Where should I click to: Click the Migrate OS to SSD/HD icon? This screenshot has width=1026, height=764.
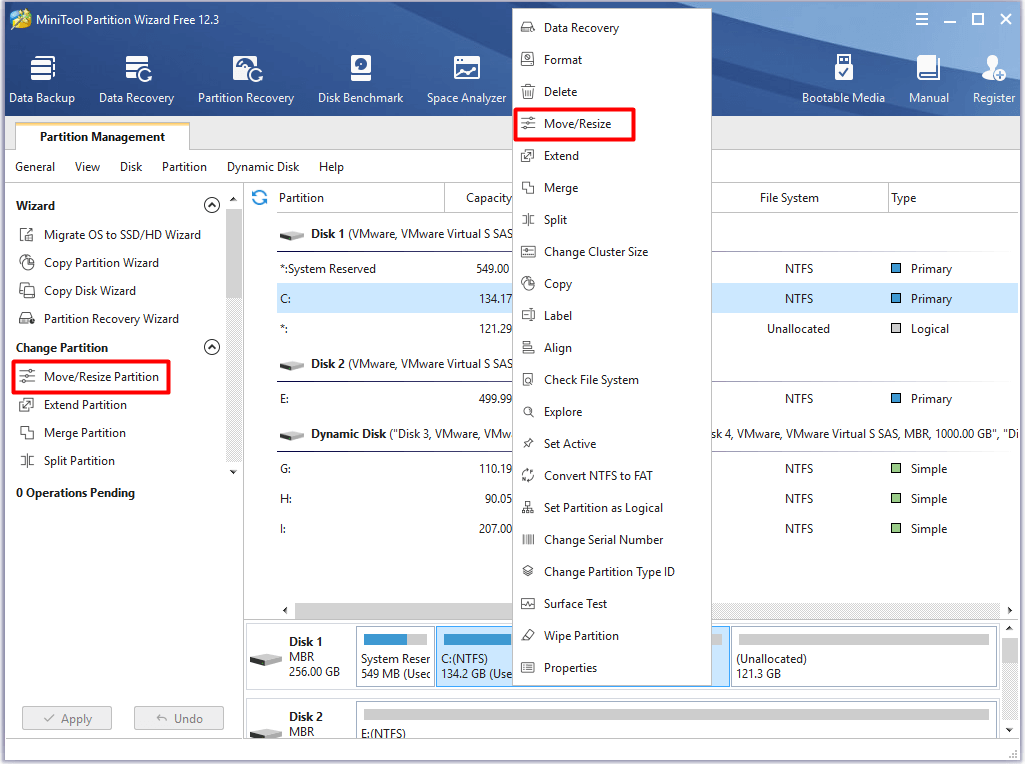27,235
